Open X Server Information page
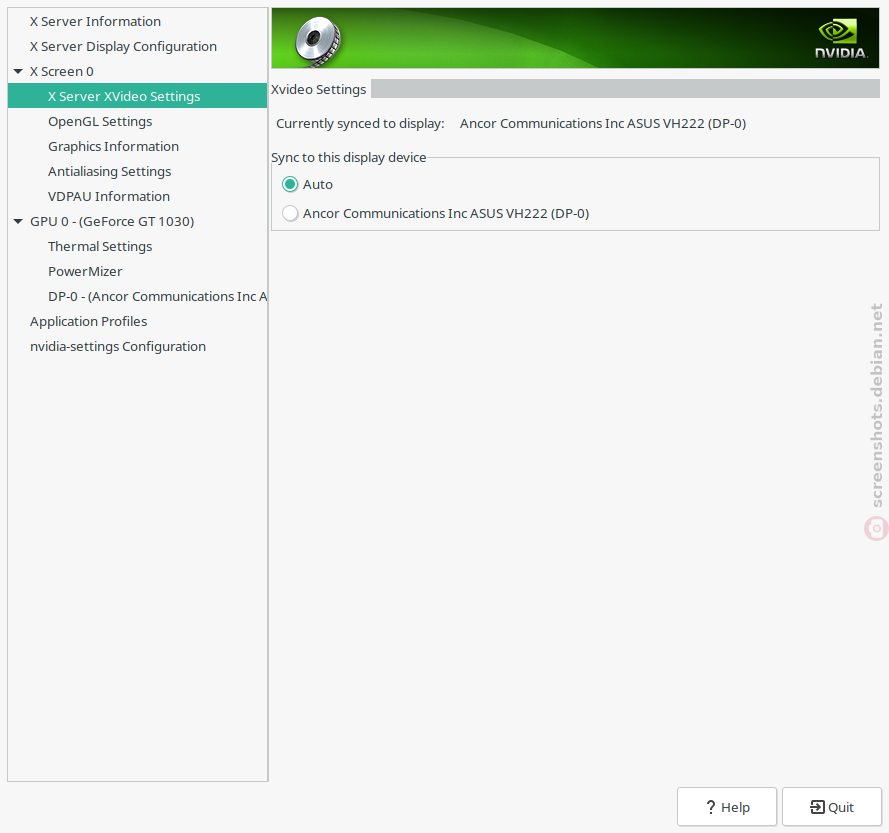 tap(95, 22)
